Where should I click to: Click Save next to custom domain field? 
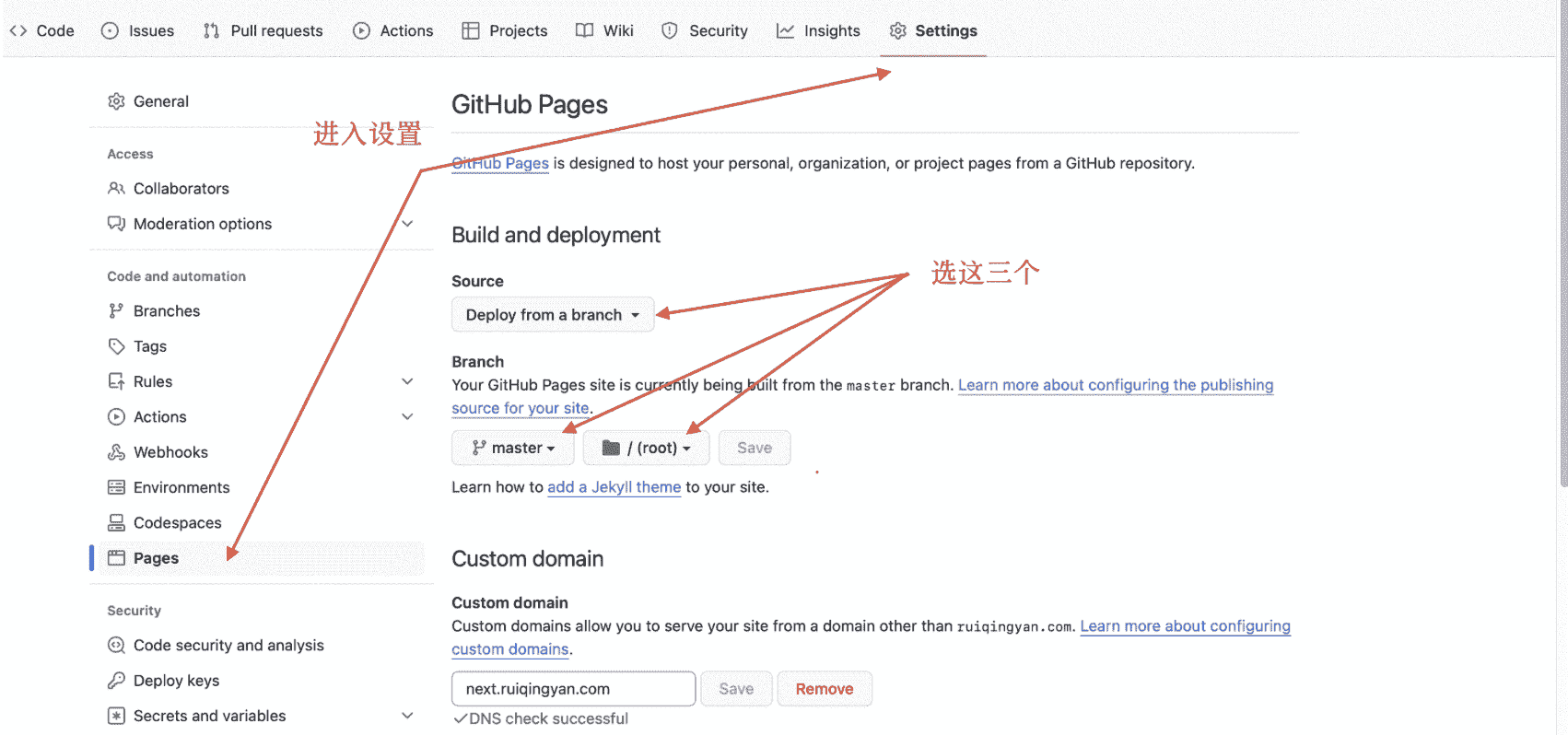(736, 689)
